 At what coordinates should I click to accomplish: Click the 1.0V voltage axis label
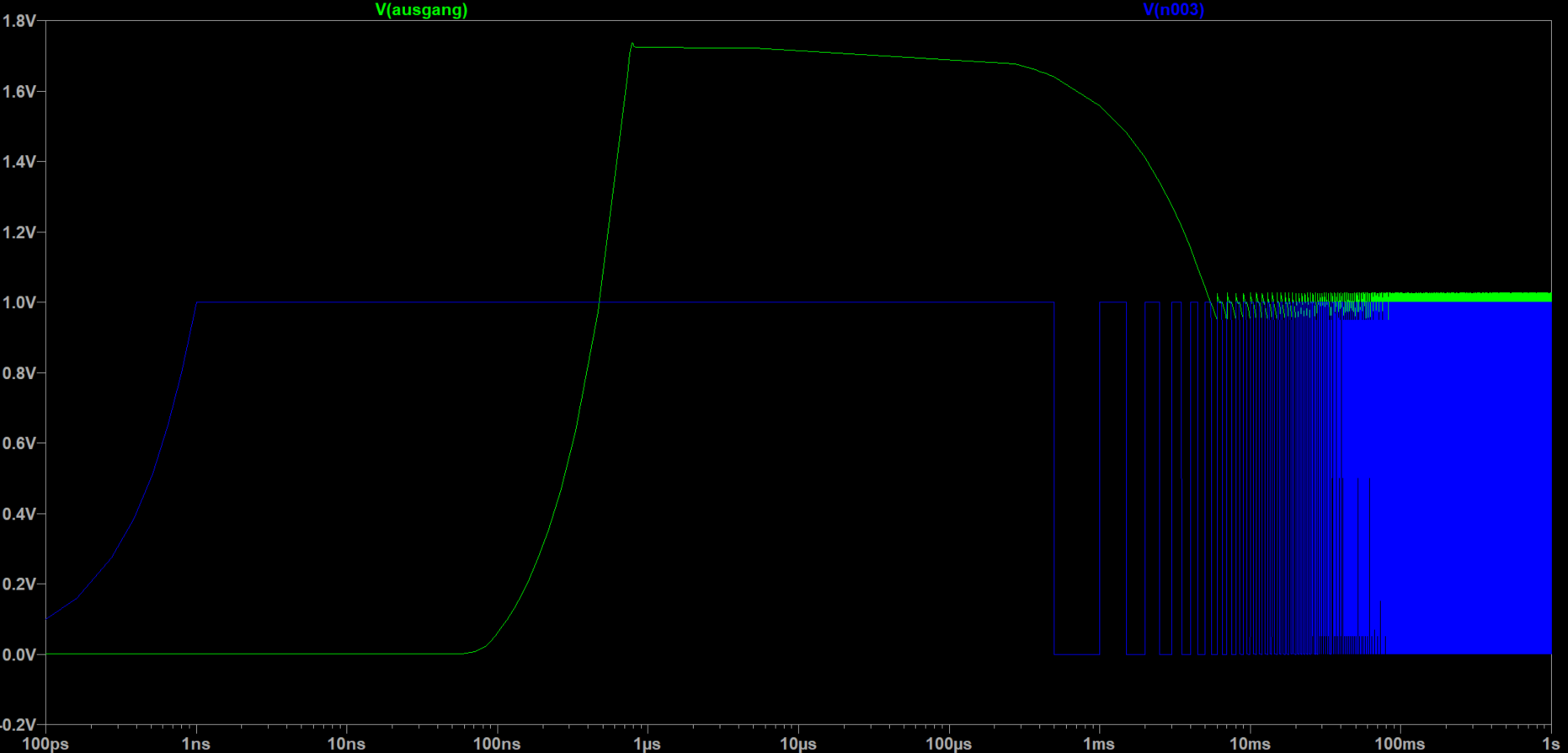[19, 302]
